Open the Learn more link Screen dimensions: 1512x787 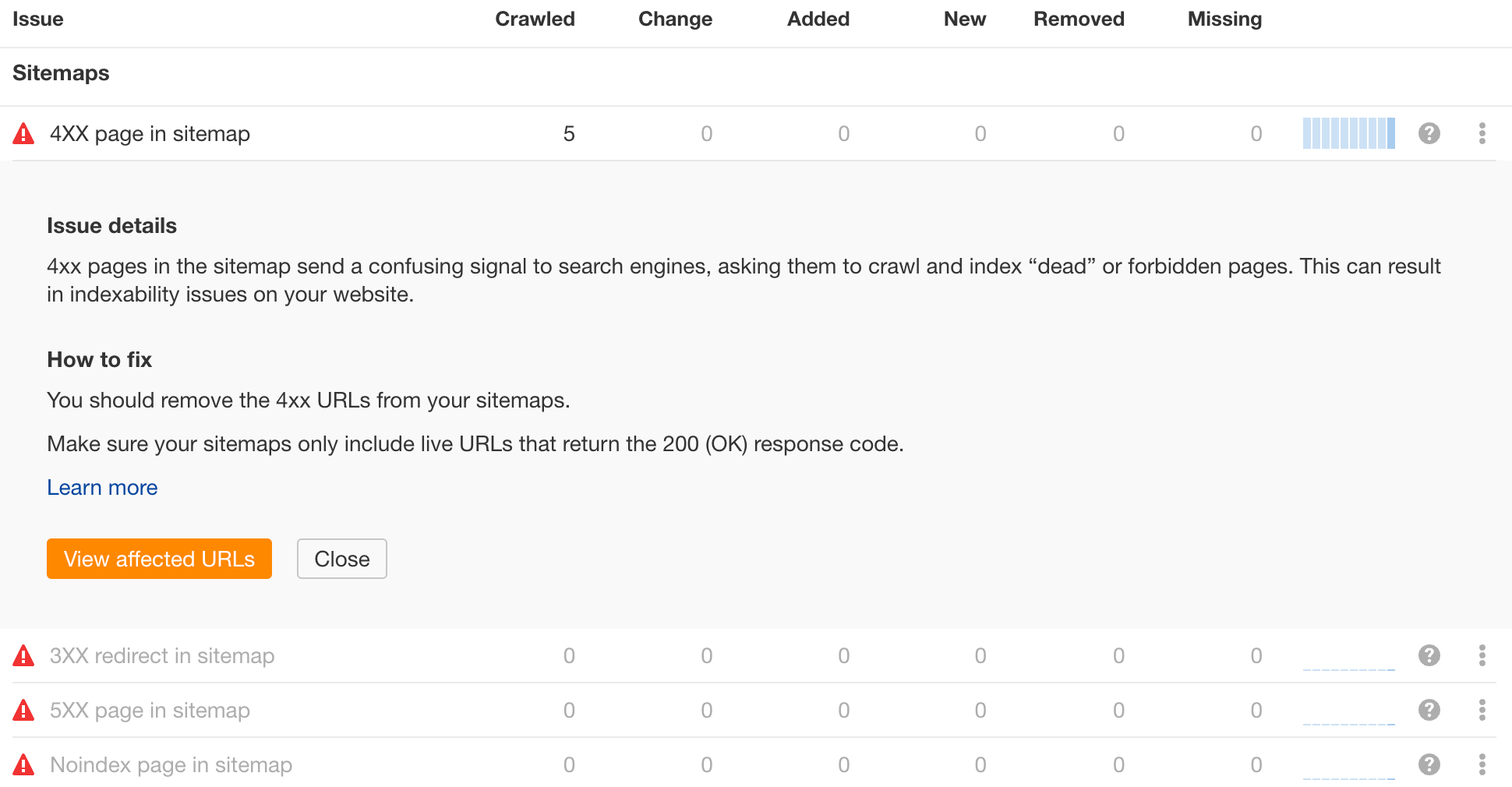coord(102,487)
